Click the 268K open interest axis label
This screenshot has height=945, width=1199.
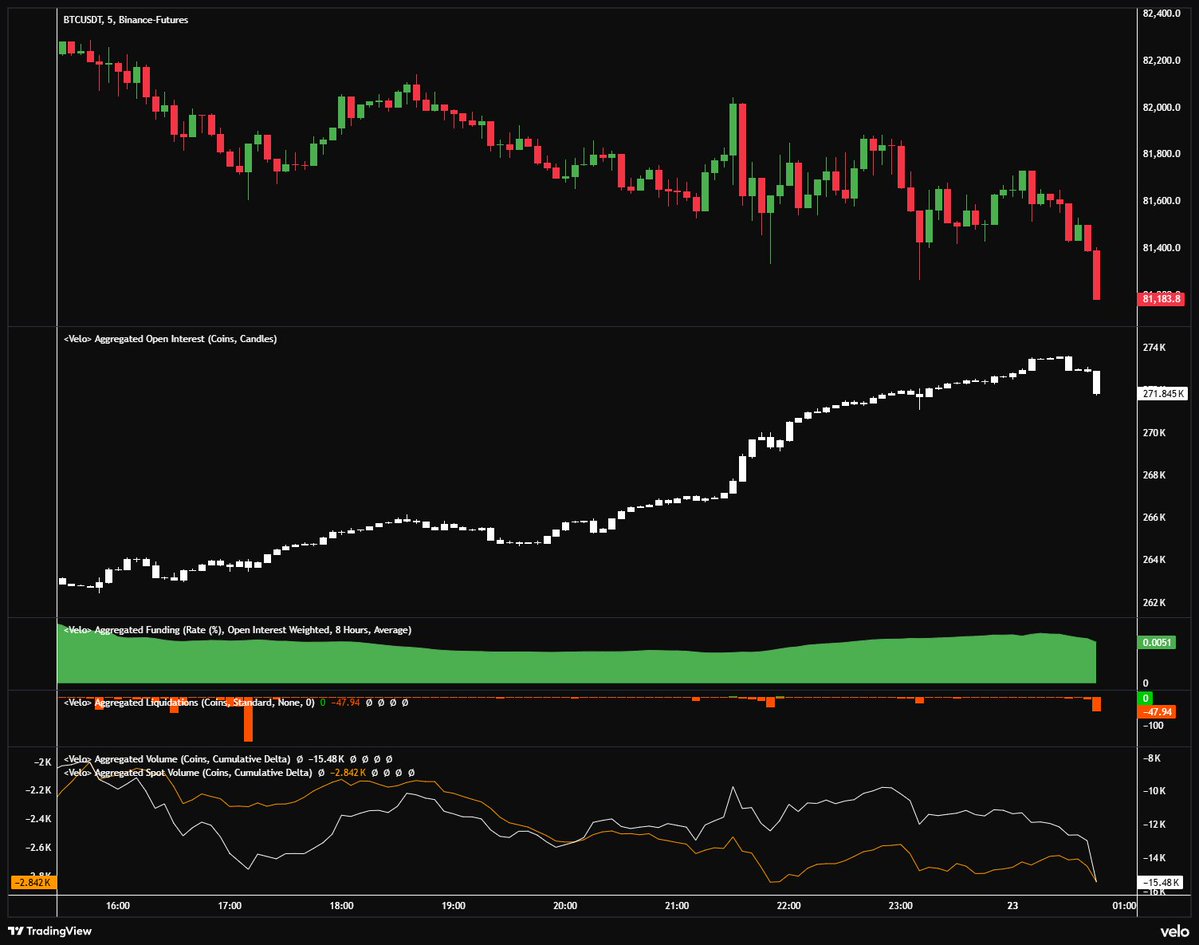(1154, 475)
